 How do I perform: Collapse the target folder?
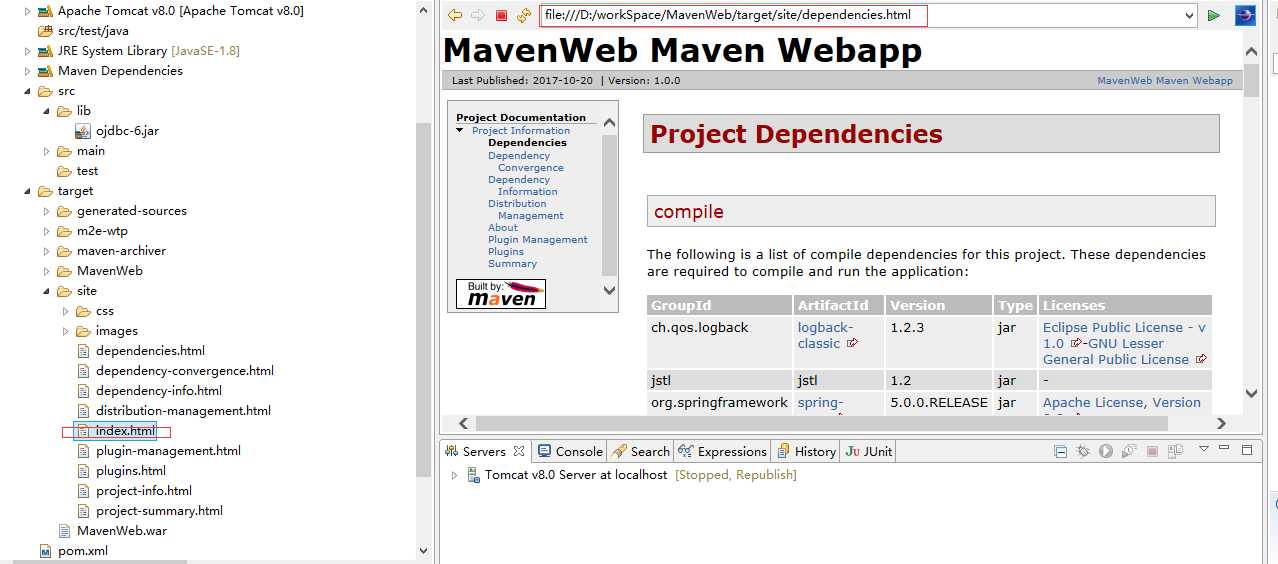point(28,191)
